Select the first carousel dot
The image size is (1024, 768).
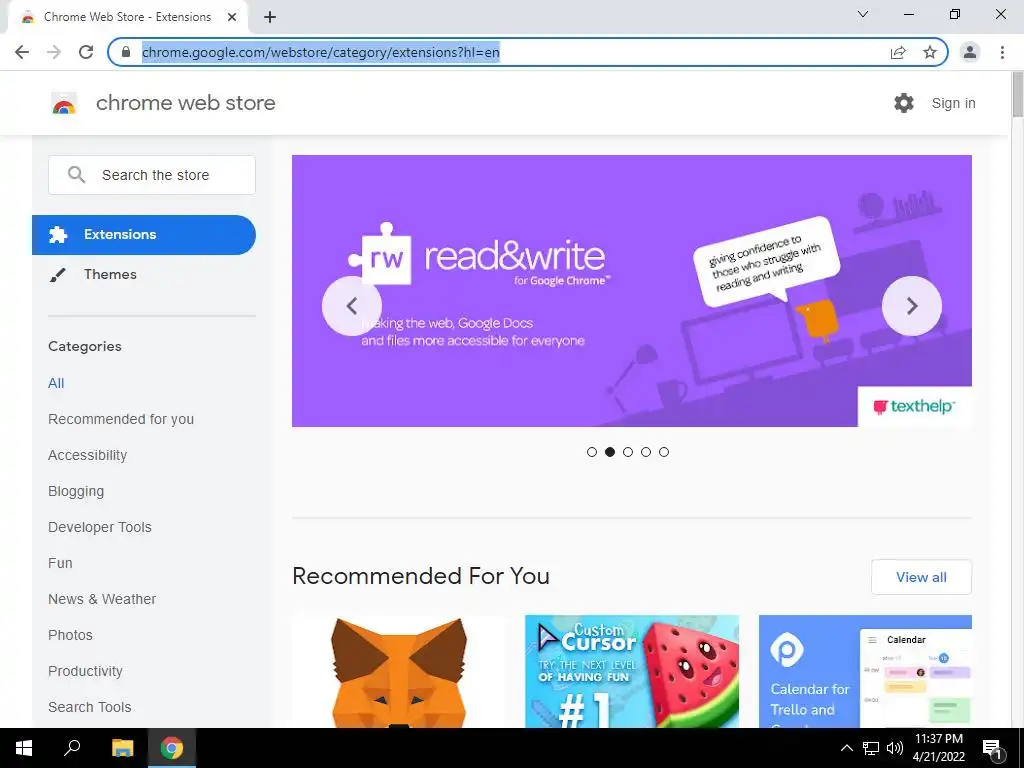point(592,452)
